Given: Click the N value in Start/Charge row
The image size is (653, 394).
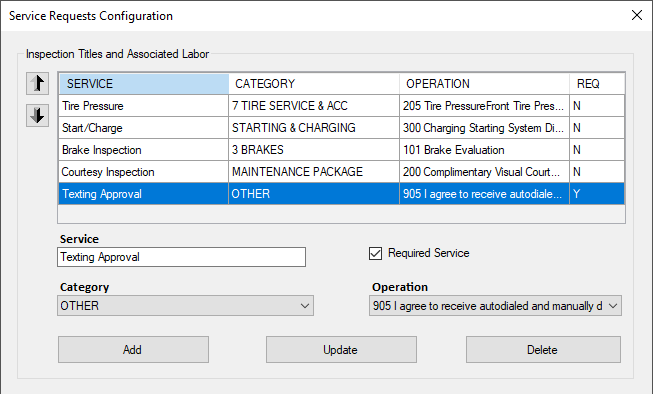Looking at the screenshot, I should (x=597, y=128).
